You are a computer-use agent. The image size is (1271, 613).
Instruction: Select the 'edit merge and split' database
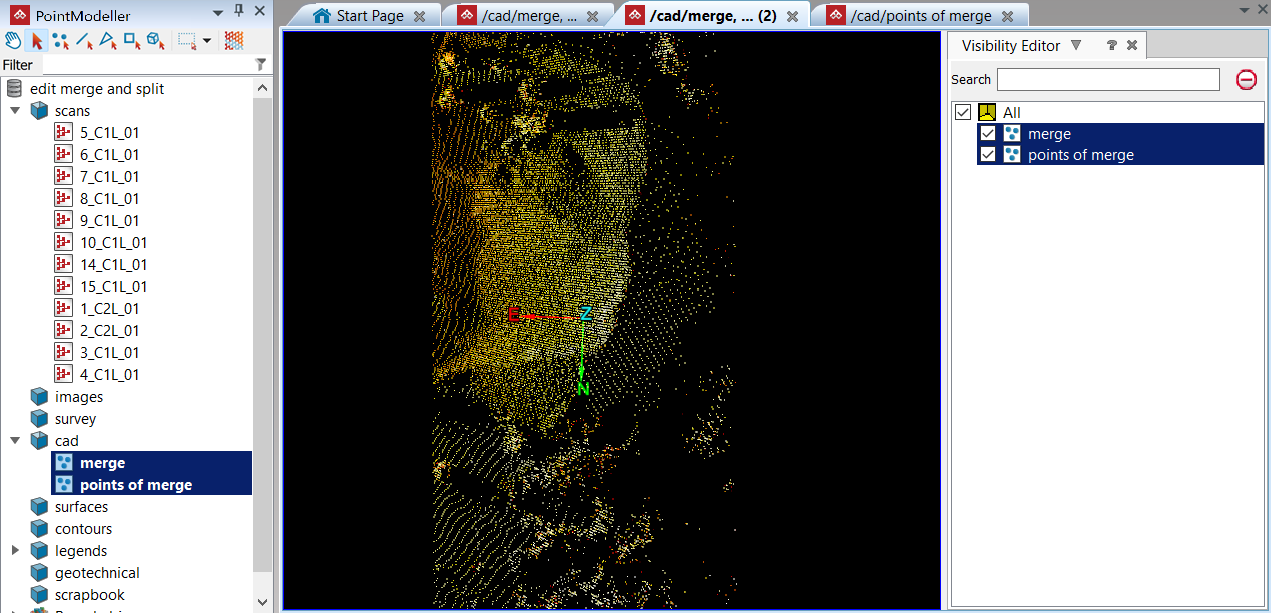[97, 89]
